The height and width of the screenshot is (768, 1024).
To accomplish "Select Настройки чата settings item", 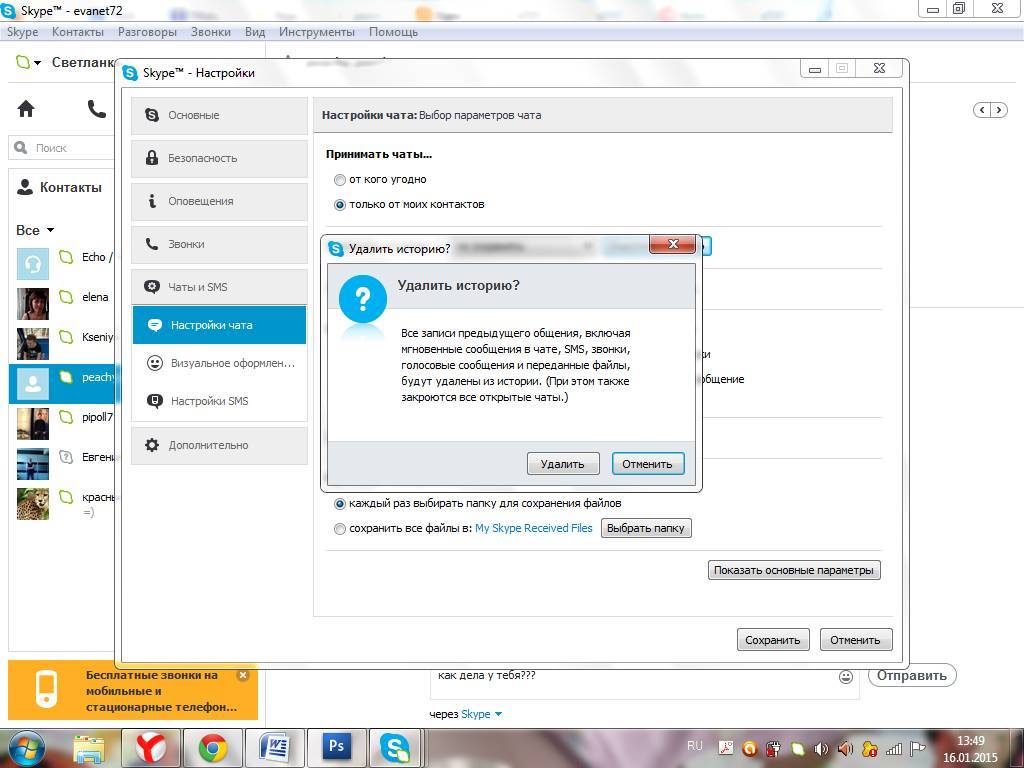I will (219, 325).
